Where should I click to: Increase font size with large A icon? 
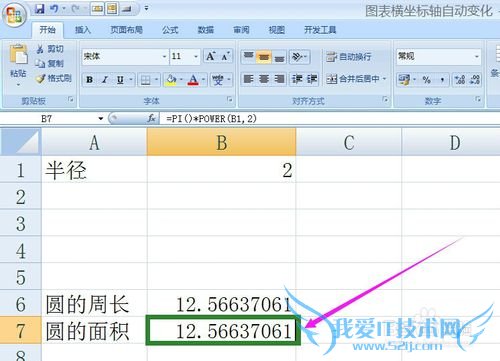[211, 56]
